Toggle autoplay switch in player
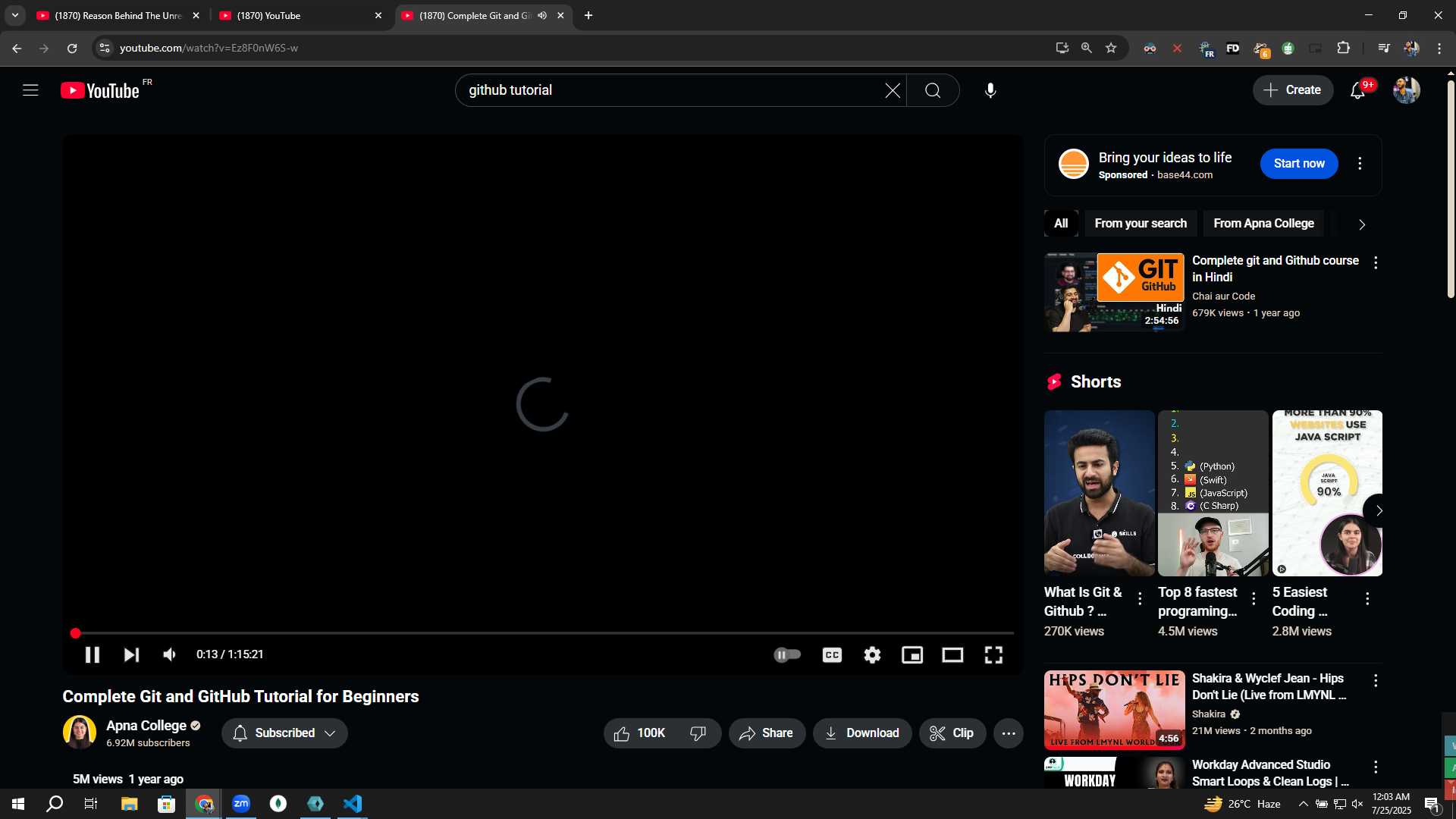1456x819 pixels. coord(787,654)
